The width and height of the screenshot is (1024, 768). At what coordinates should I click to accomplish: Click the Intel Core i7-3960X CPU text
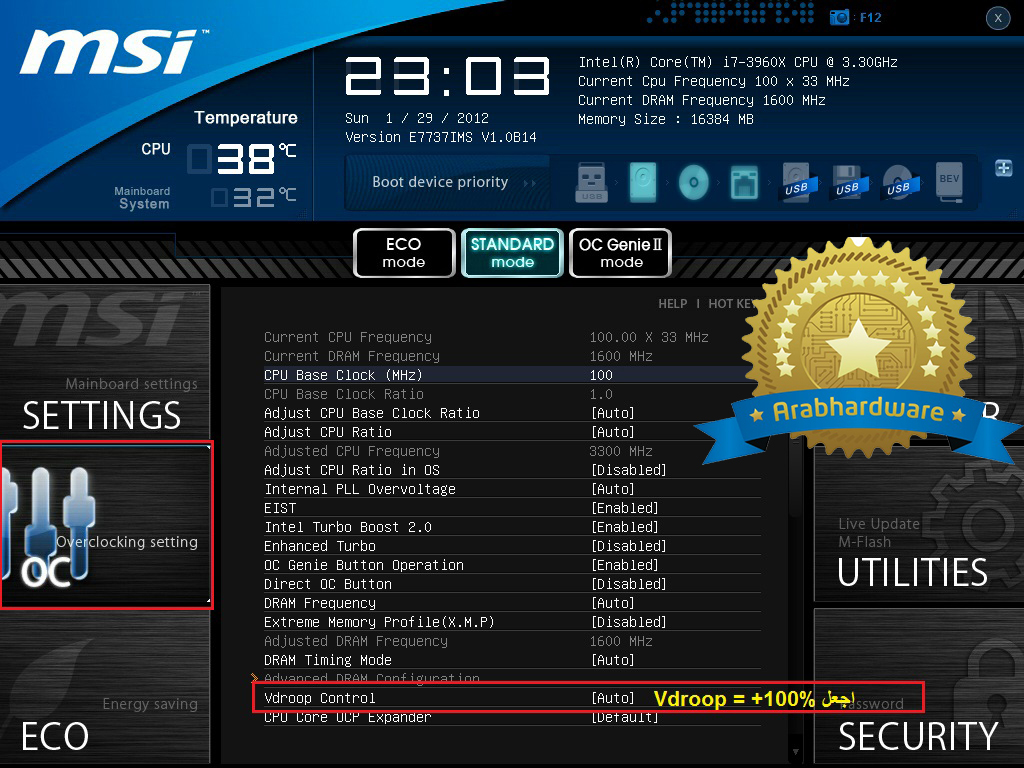(x=738, y=62)
